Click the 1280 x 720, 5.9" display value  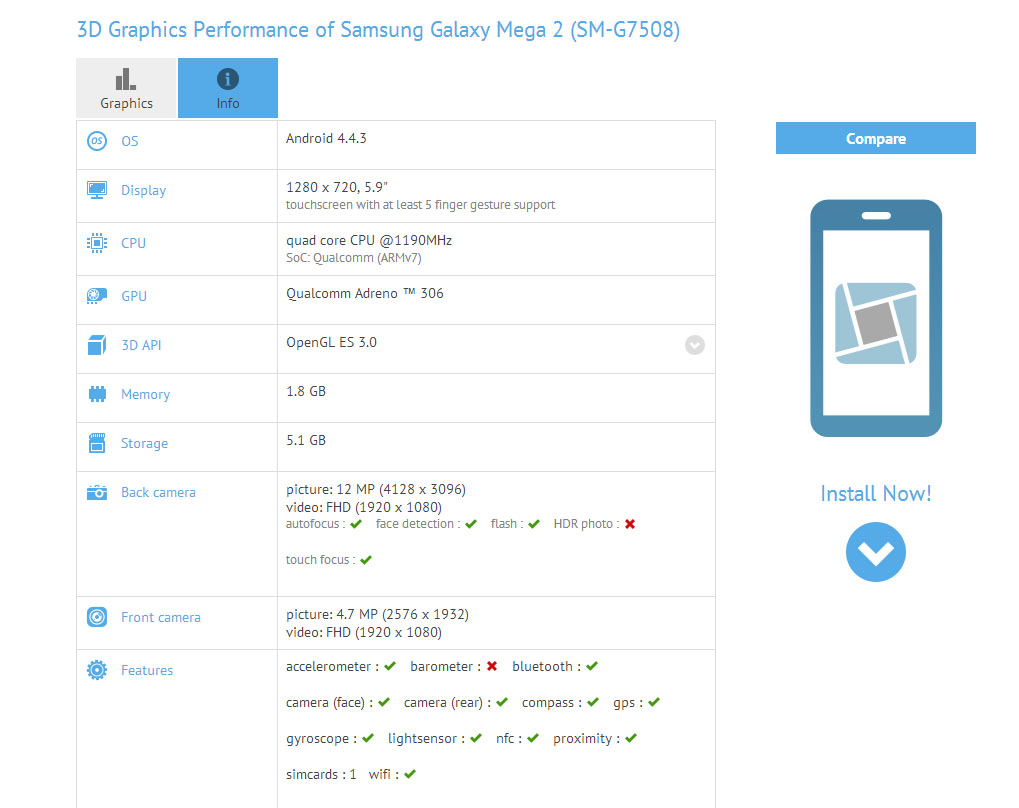[x=337, y=187]
